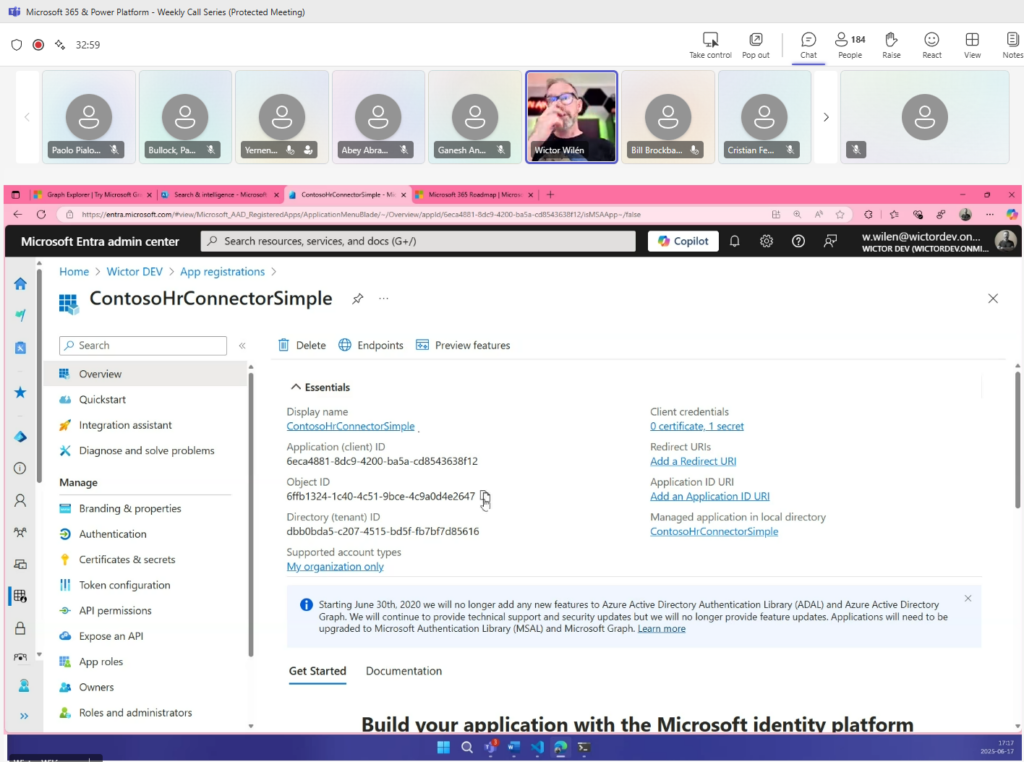The image size is (1024, 762).
Task: Click the red recording indicator icon
Action: point(39,45)
